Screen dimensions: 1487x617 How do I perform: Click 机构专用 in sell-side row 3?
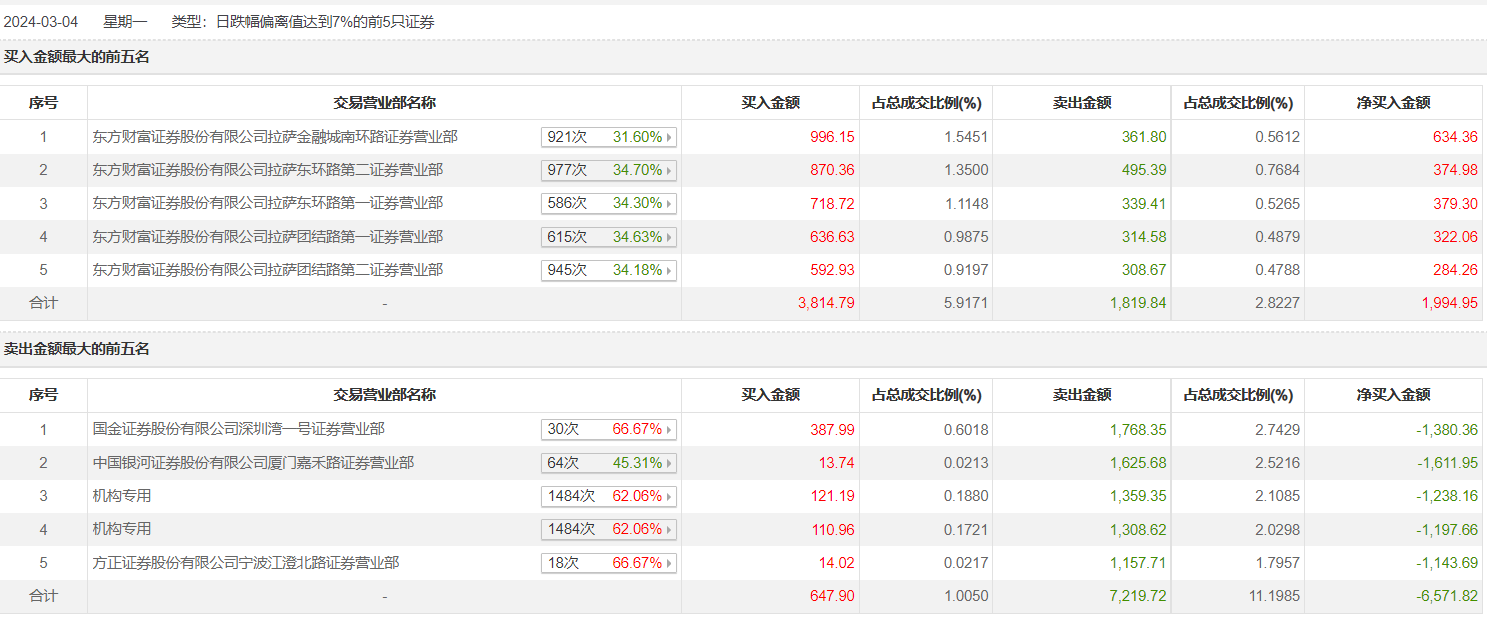[x=122, y=496]
